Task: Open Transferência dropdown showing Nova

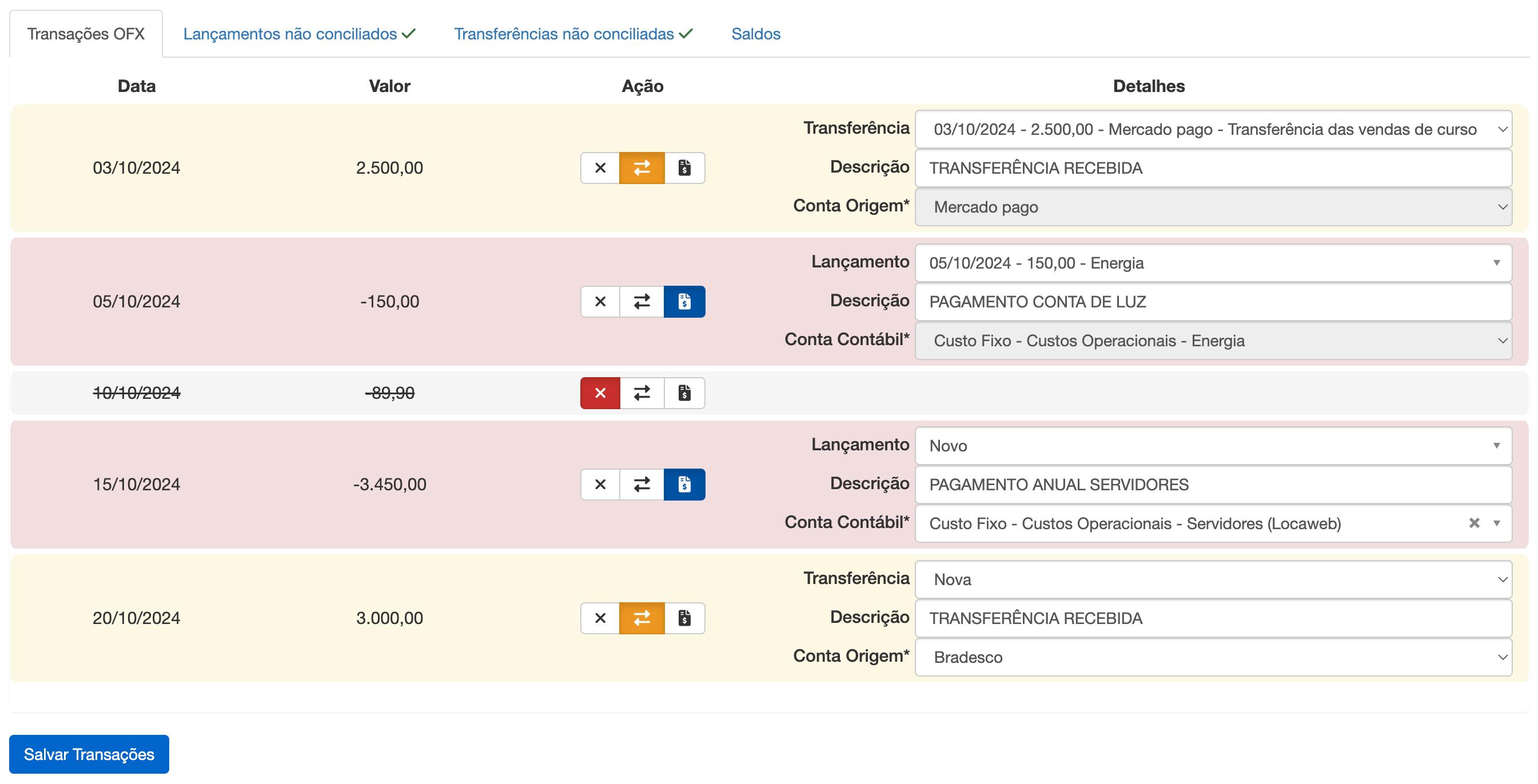Action: (x=1213, y=579)
